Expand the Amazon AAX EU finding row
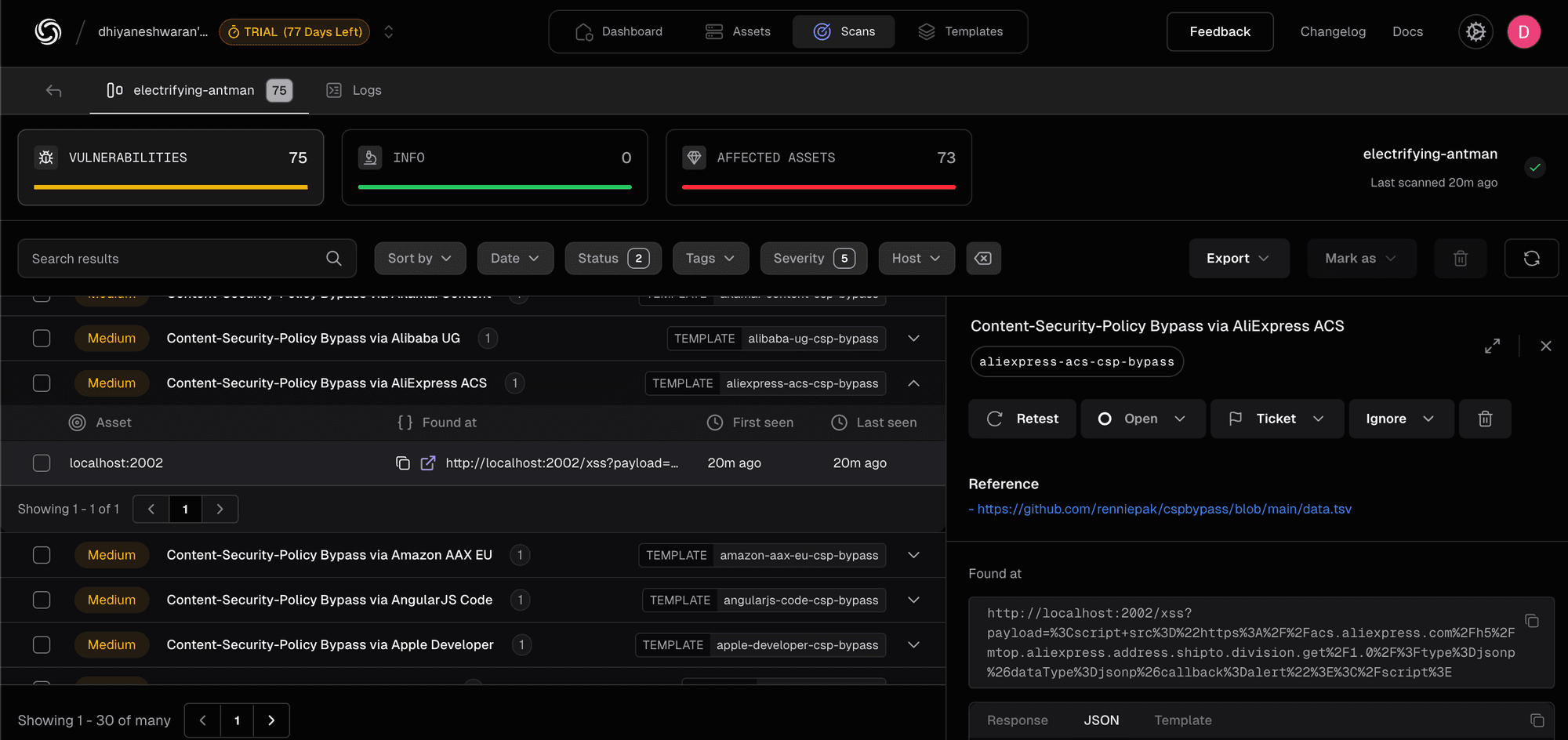 [913, 555]
